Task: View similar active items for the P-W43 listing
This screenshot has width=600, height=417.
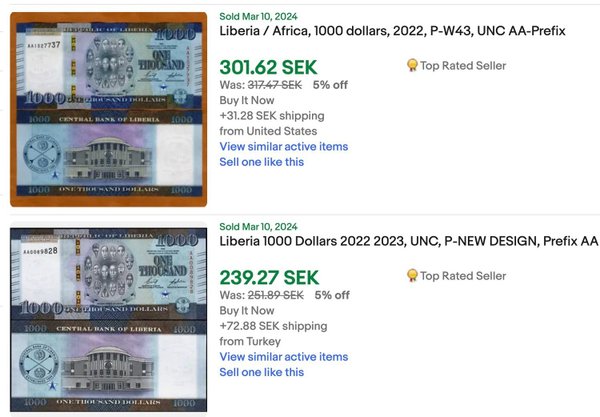Action: click(x=283, y=146)
